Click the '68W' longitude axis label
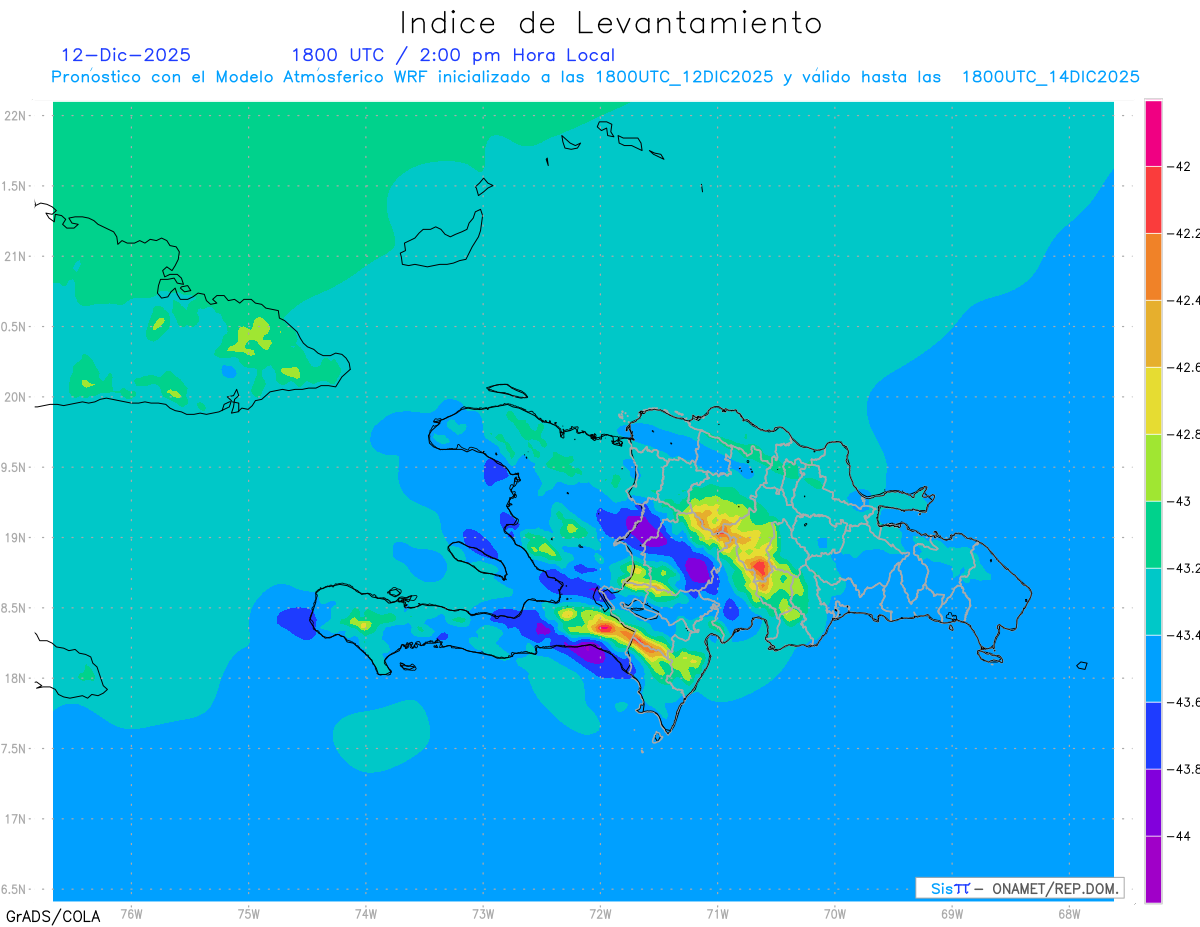Image resolution: width=1200 pixels, height=927 pixels. coord(1069,914)
